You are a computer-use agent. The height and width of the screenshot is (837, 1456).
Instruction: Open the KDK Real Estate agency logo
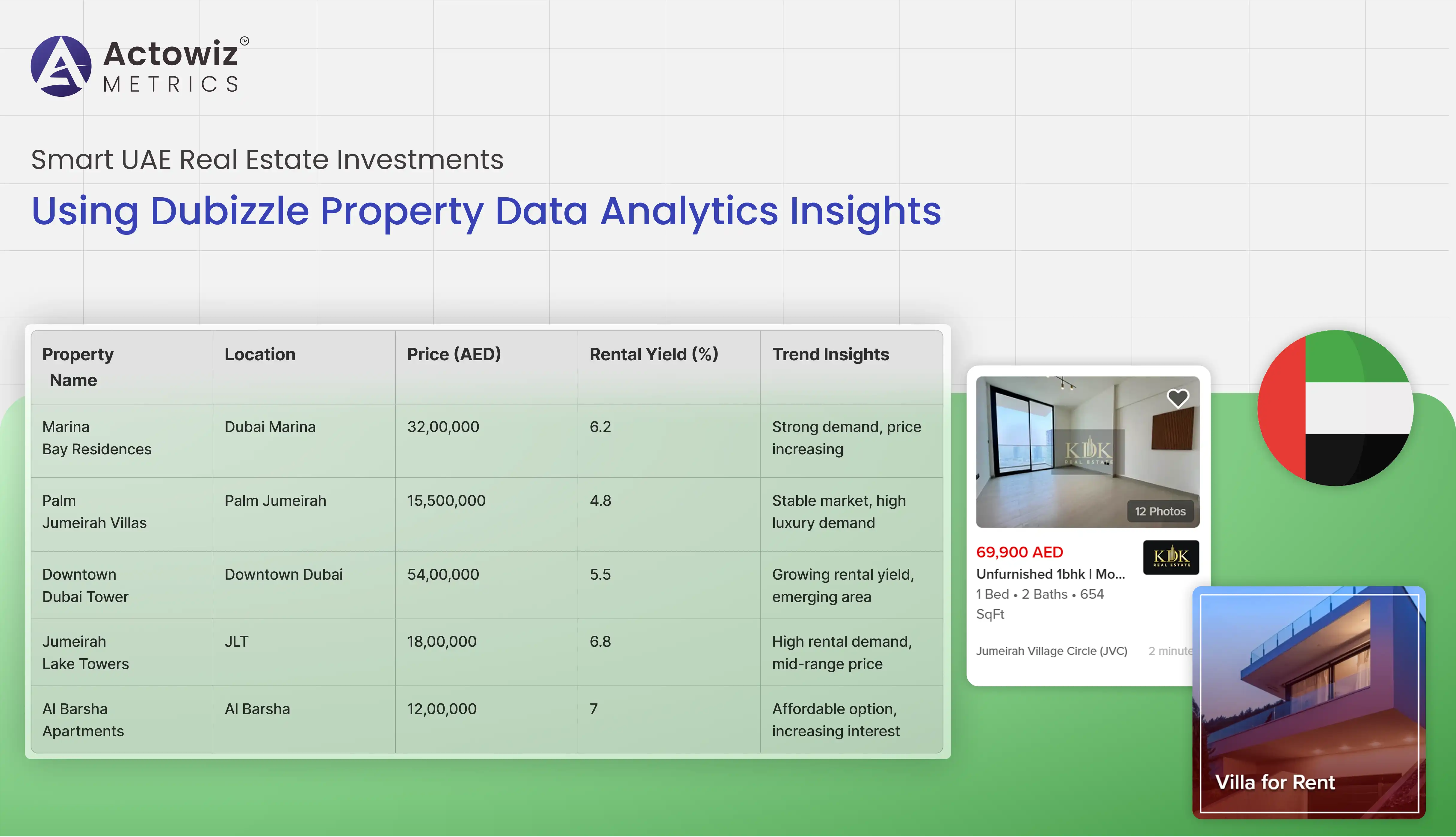click(x=1171, y=556)
